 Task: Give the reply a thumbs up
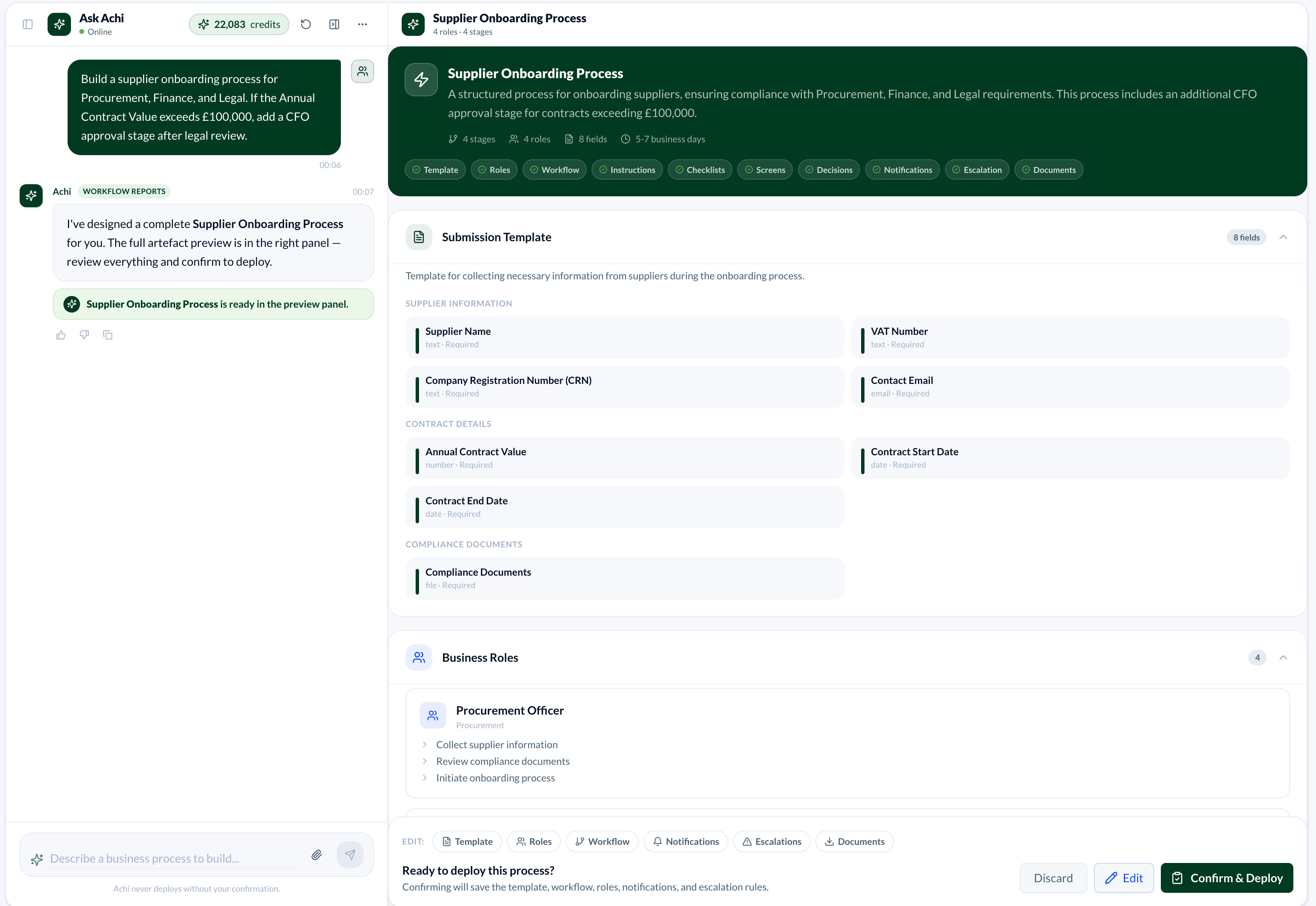point(61,336)
